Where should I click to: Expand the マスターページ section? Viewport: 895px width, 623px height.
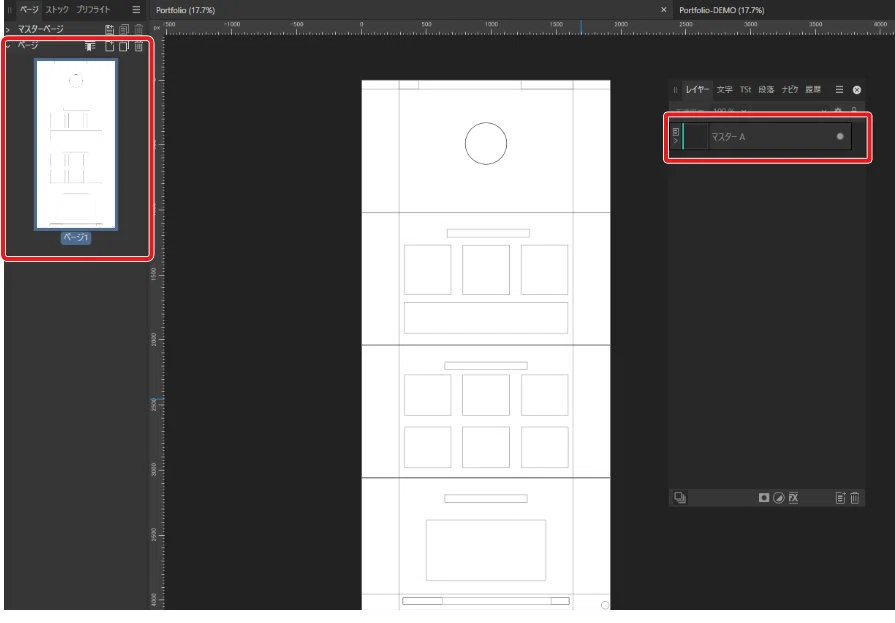[x=7, y=29]
